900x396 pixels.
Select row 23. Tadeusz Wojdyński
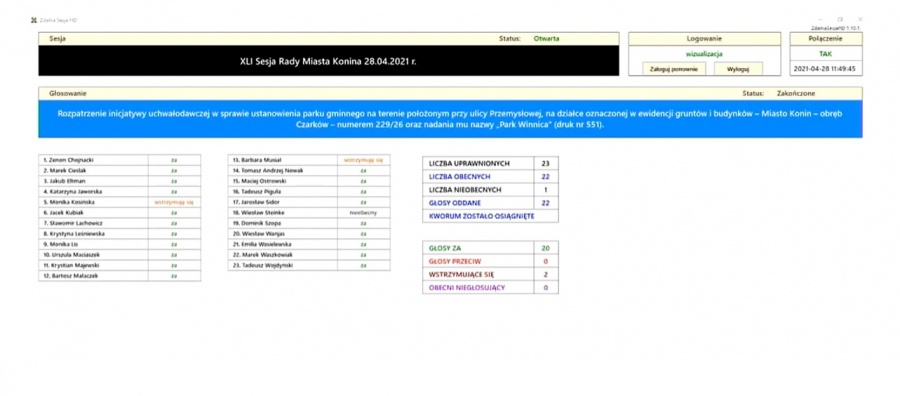309,265
